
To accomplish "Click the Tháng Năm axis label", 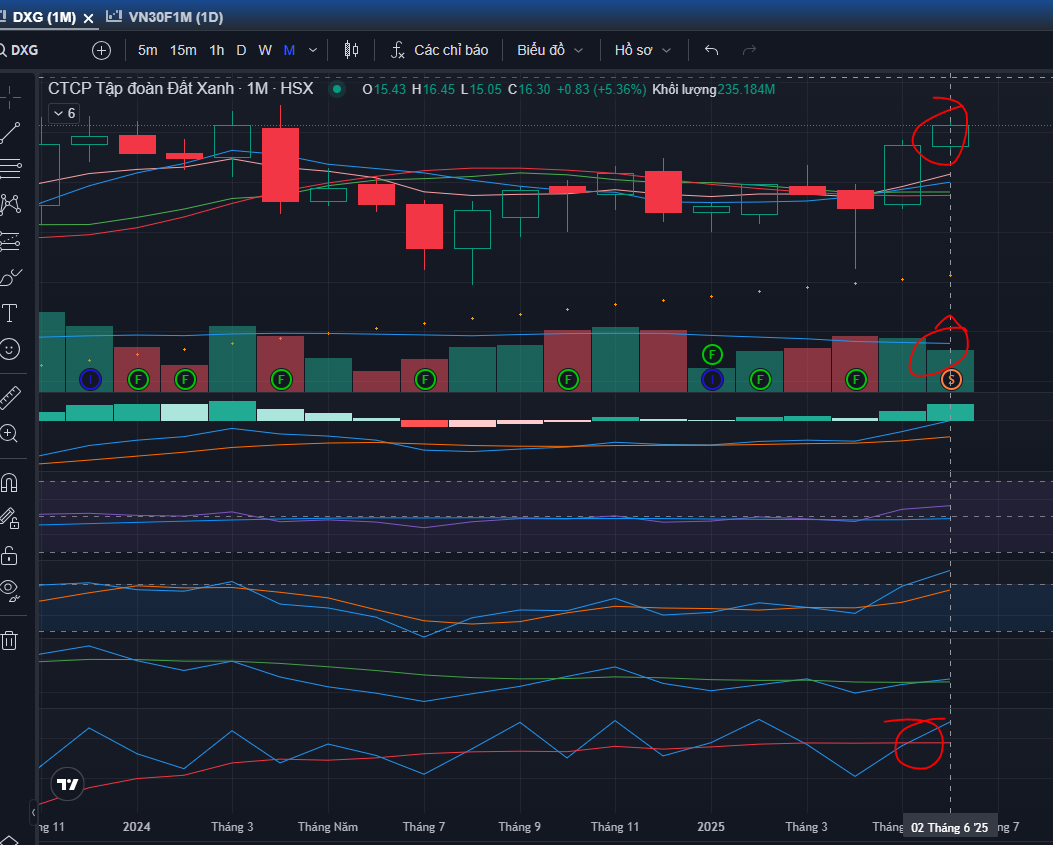I will (328, 827).
